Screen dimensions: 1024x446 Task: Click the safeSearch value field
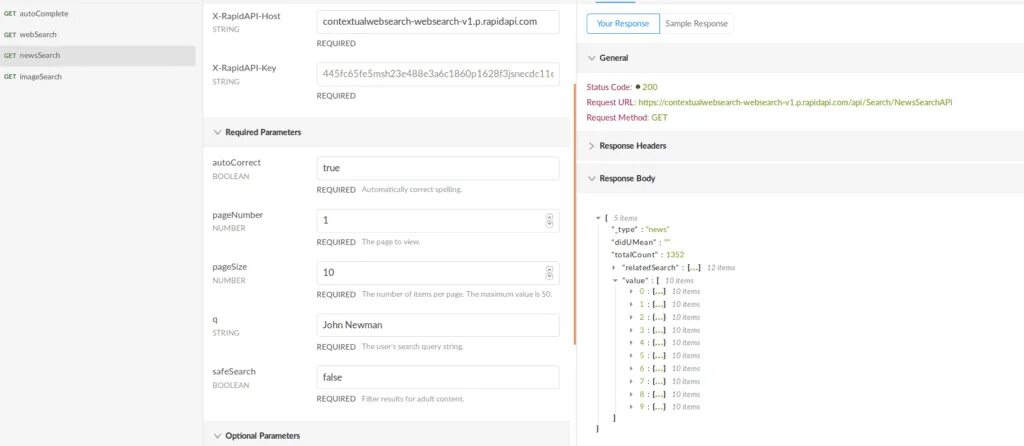(x=437, y=377)
